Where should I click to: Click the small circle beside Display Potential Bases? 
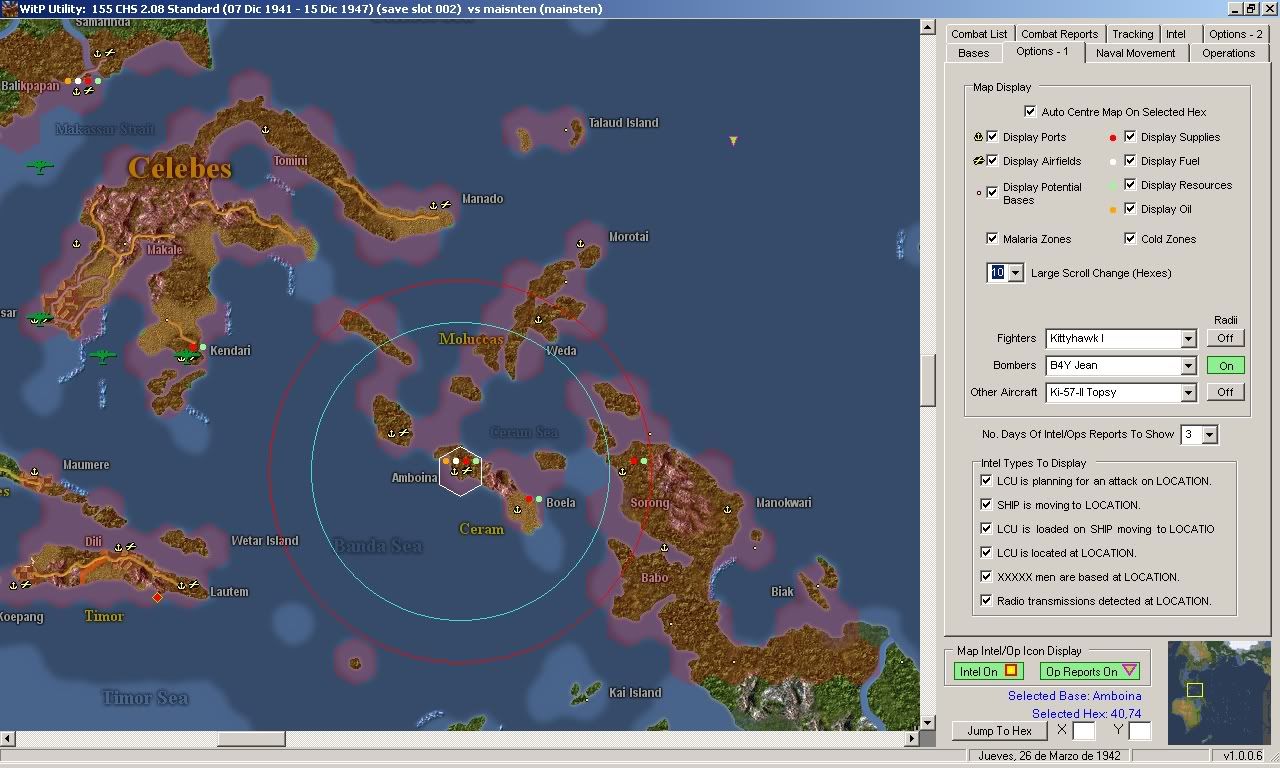click(979, 193)
